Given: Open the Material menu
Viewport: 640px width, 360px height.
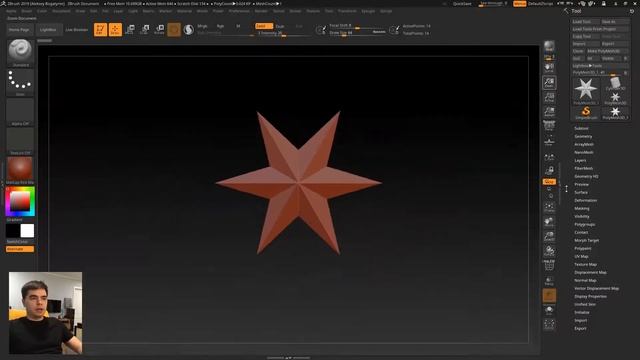Looking at the screenshot, I should pyautogui.click(x=184, y=11).
